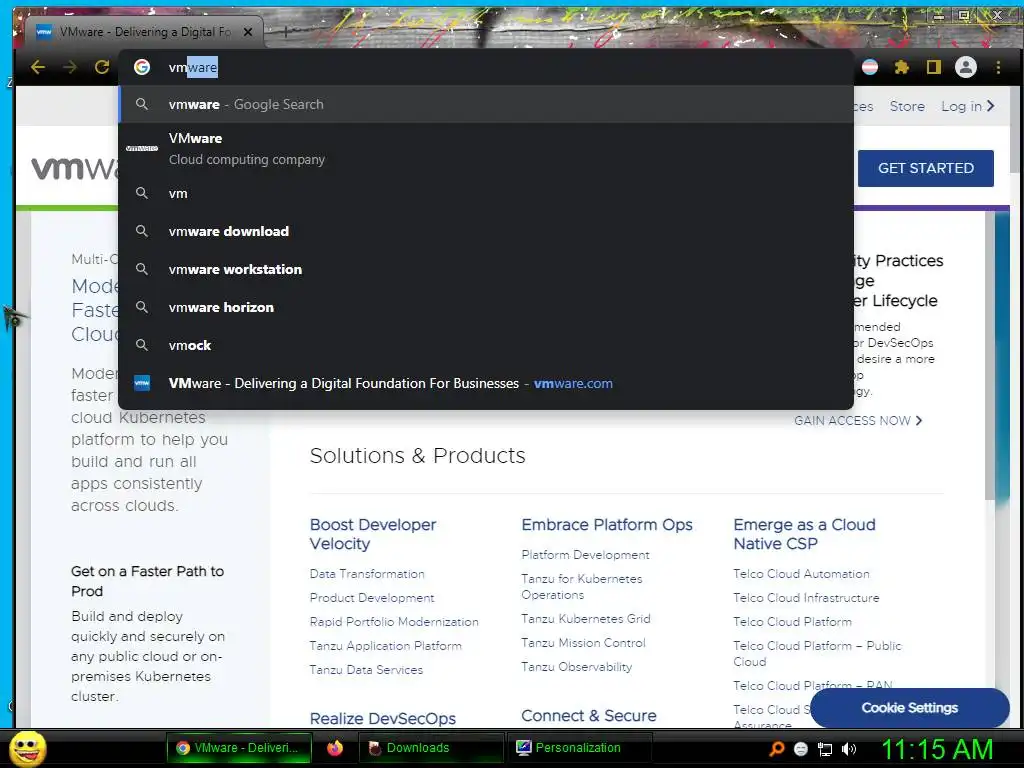This screenshot has width=1024, height=768.
Task: Open the Realize DevSecOps heading link
Action: 383,718
